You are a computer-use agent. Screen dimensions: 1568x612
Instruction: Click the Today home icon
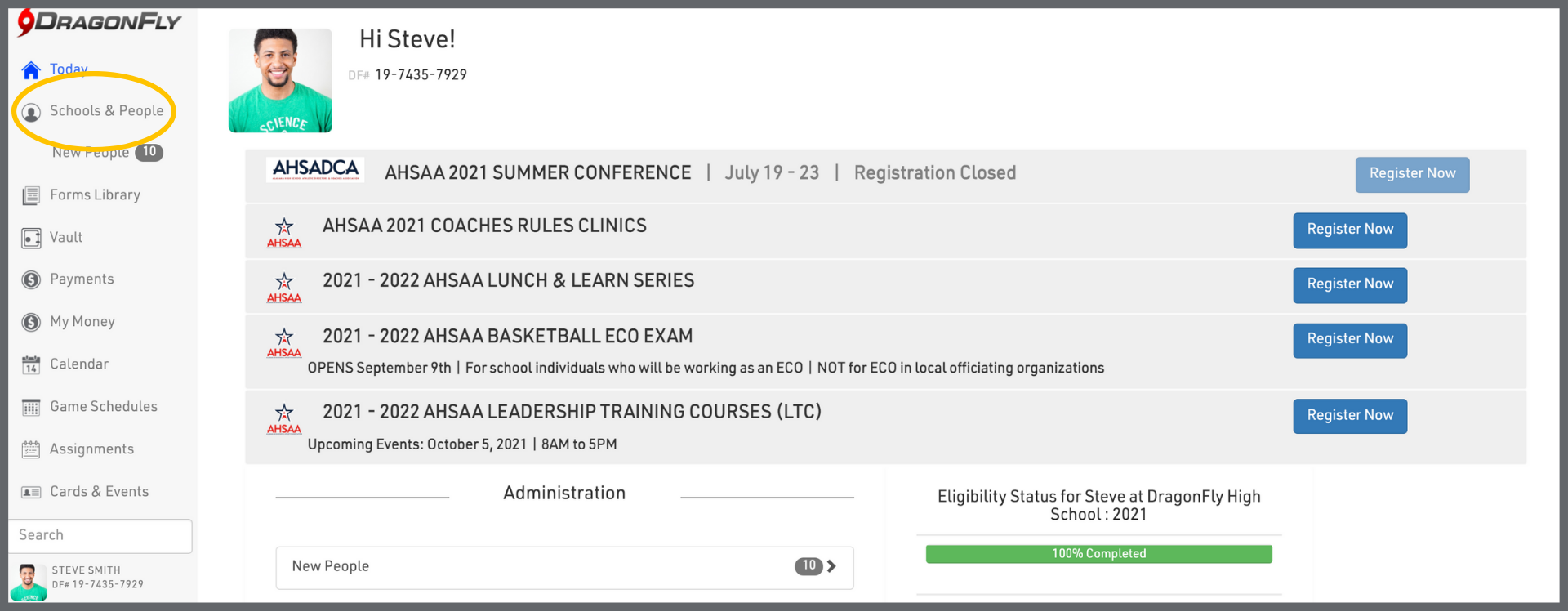click(31, 70)
